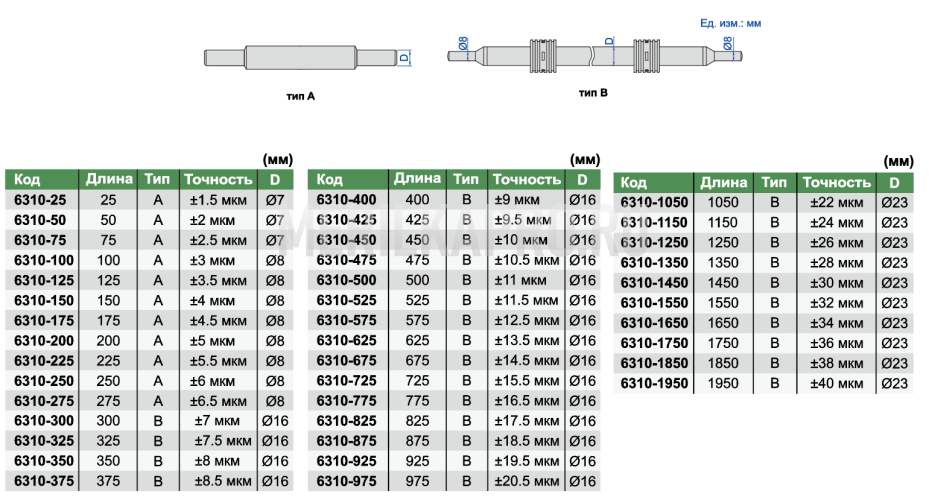Select code cell 6310-125

[x=41, y=281]
